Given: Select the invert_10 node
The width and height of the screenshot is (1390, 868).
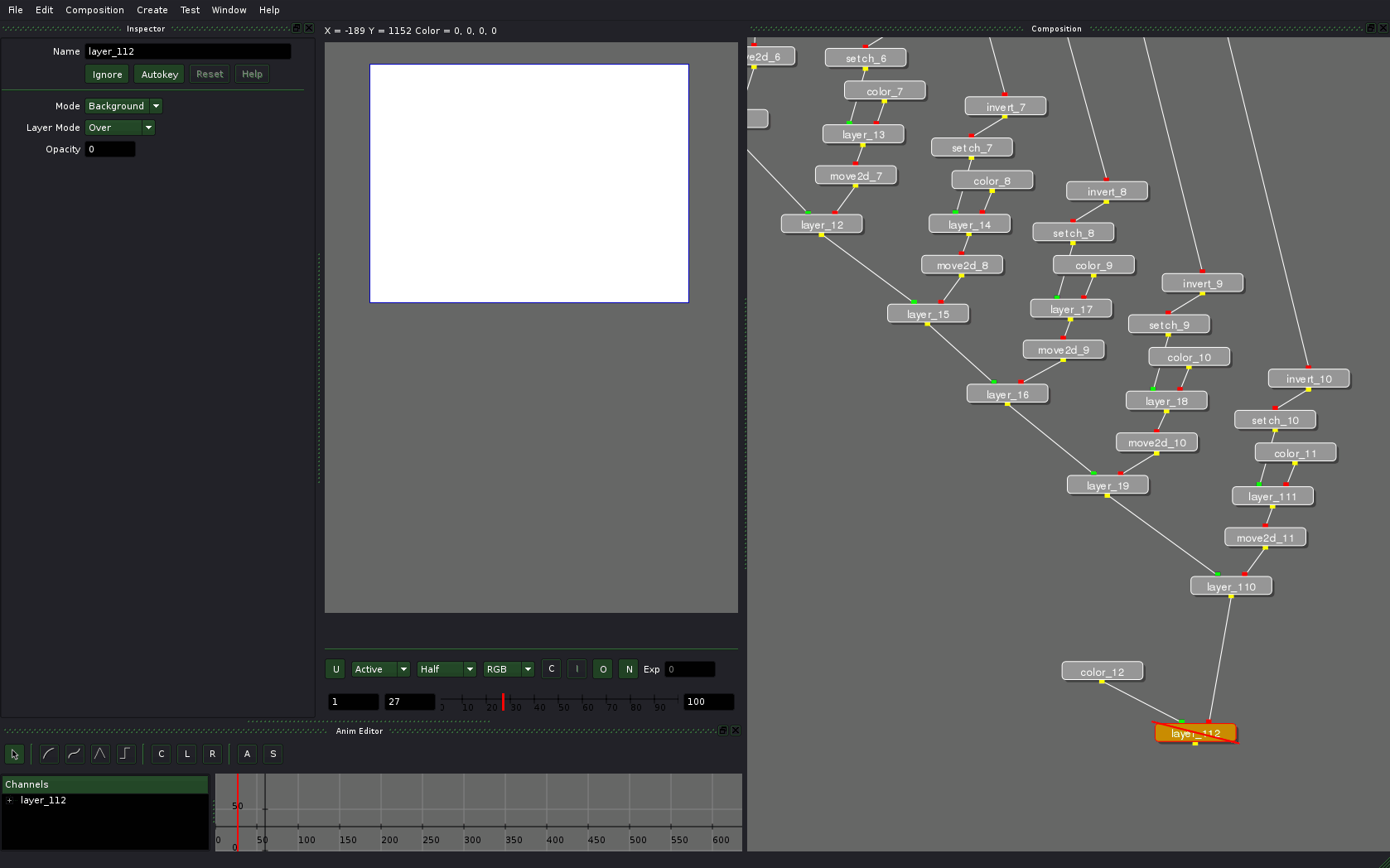Looking at the screenshot, I should click(x=1309, y=379).
